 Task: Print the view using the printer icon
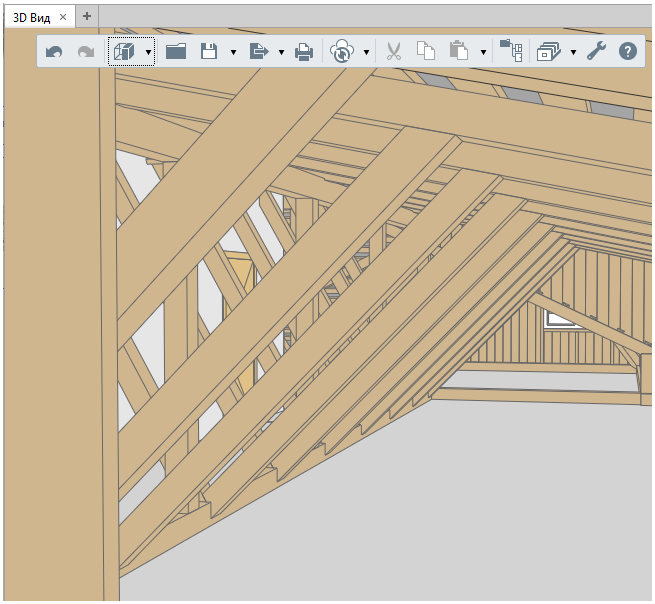304,52
